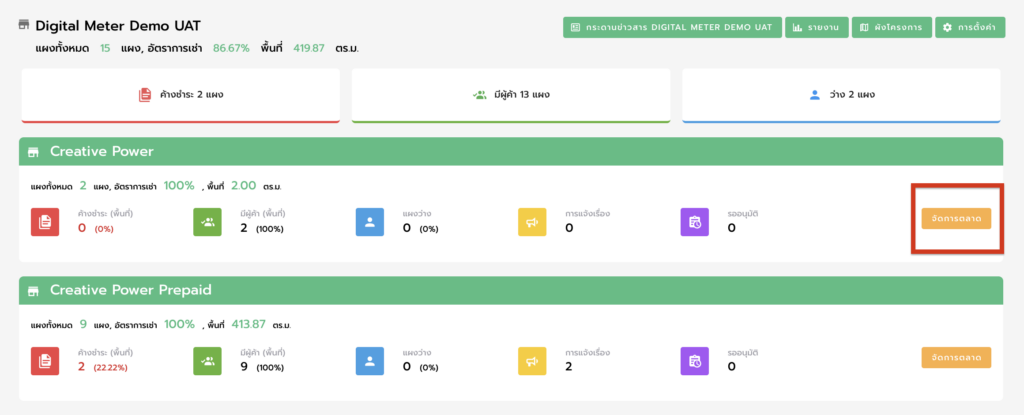Click the ผังโครงการ project layout button

(x=891, y=27)
